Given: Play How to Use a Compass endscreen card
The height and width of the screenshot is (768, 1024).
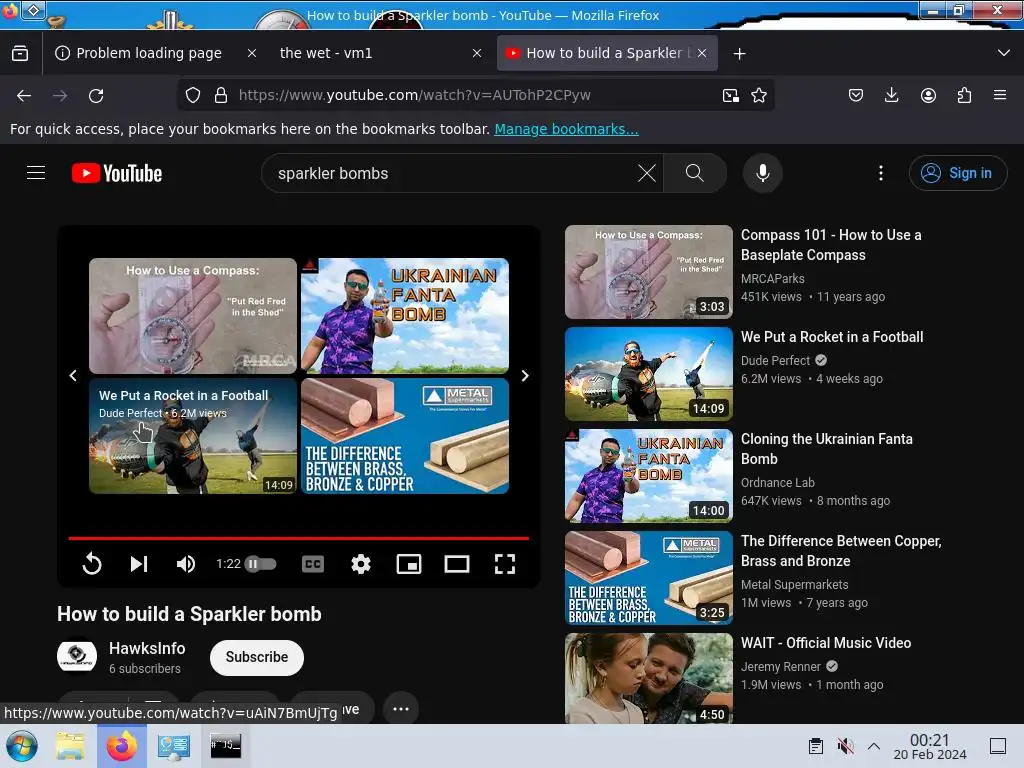Looking at the screenshot, I should (193, 315).
